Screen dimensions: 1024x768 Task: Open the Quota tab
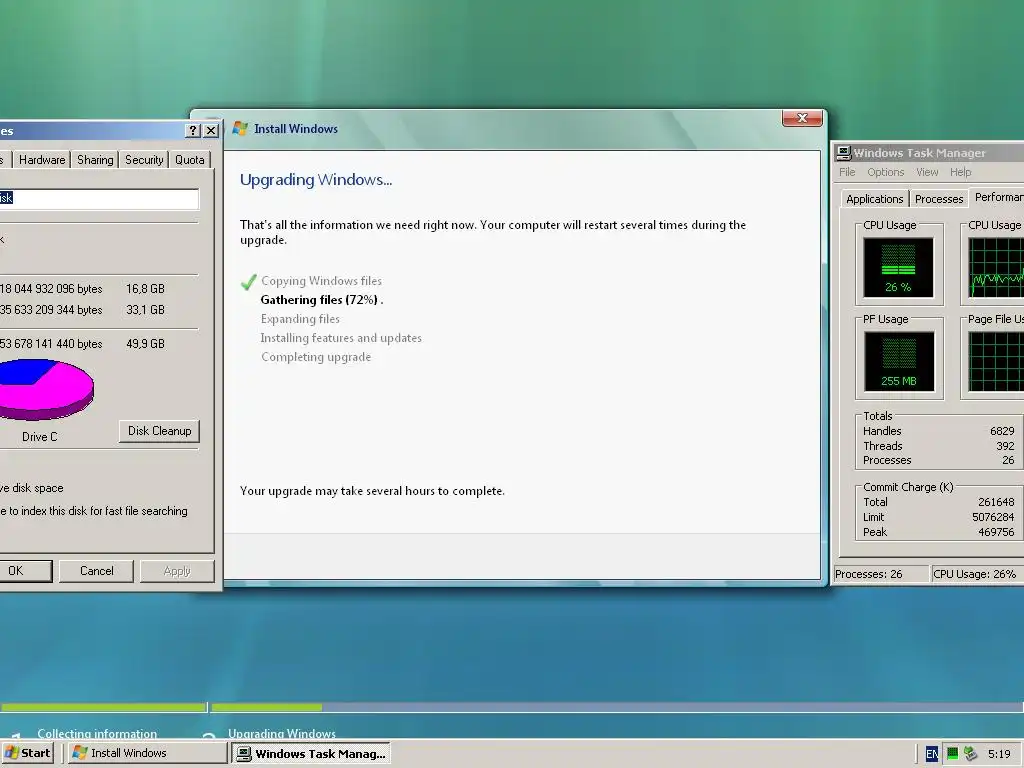pos(189,159)
